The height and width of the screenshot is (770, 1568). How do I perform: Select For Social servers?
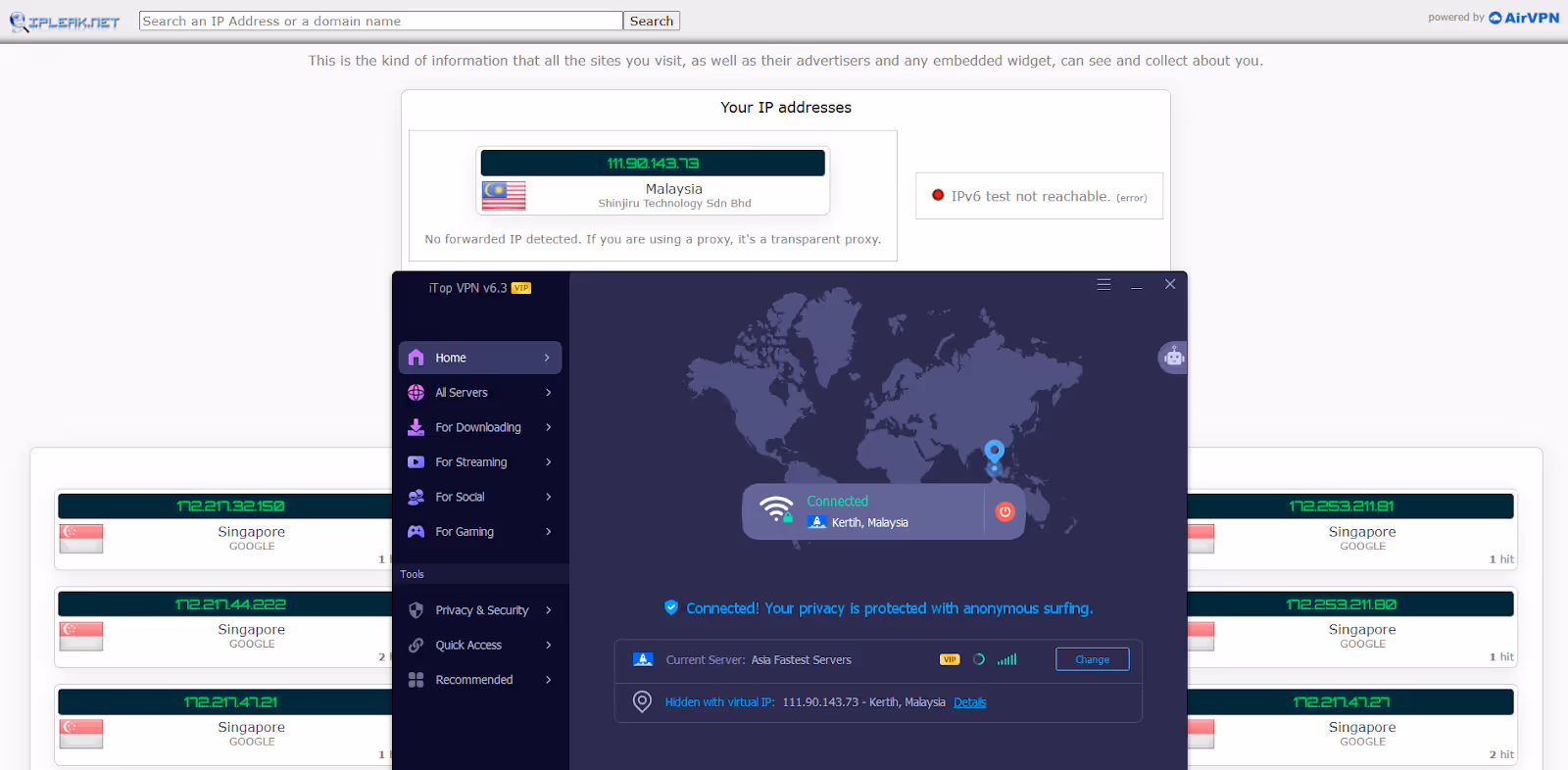point(480,497)
